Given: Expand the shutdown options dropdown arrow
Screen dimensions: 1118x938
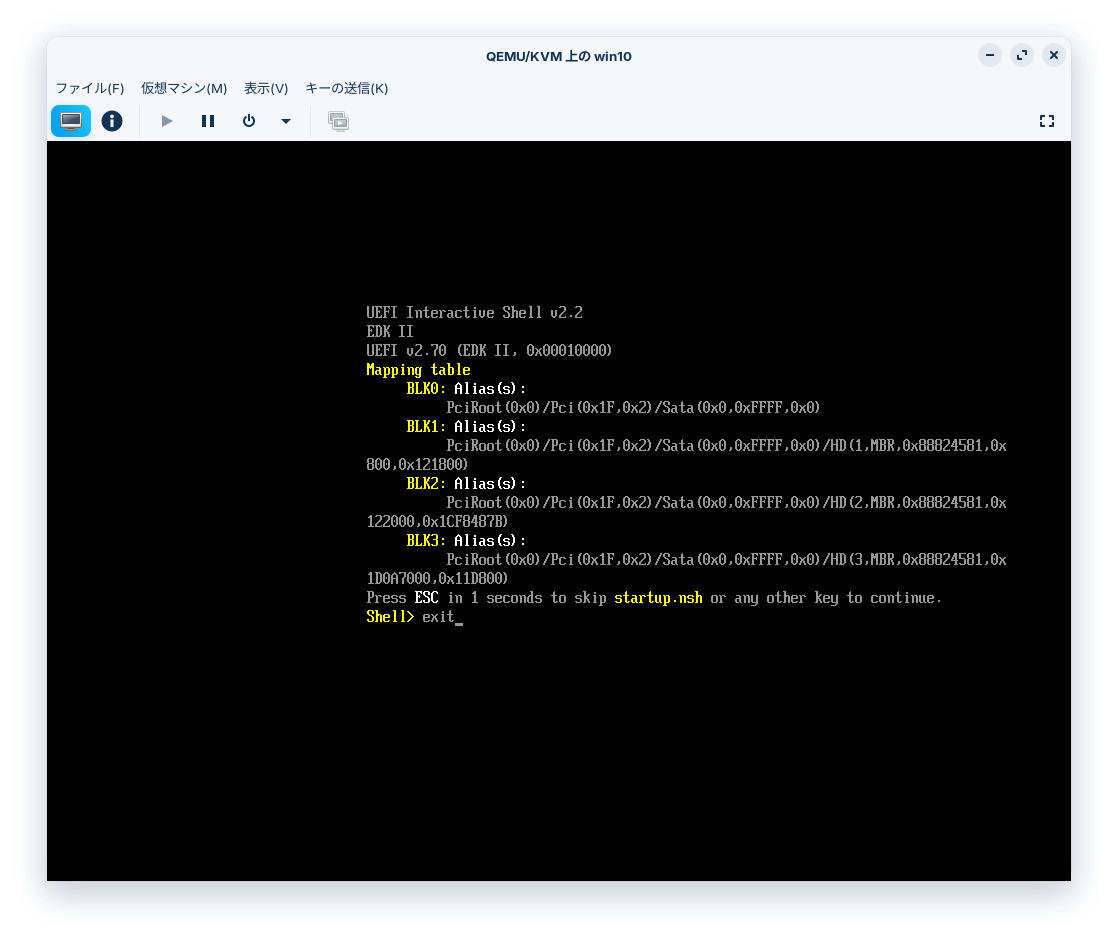Looking at the screenshot, I should pos(286,121).
